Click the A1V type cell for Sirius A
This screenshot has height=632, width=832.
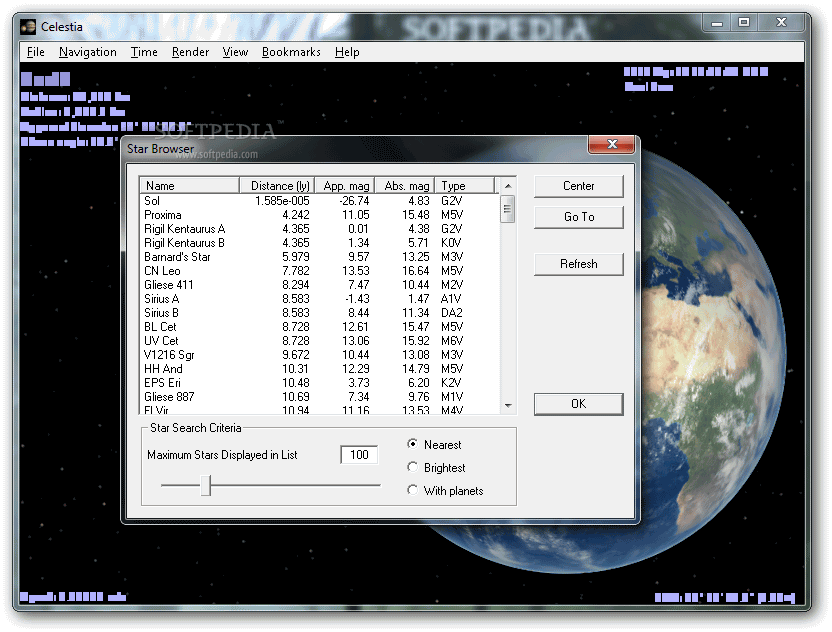coord(451,299)
